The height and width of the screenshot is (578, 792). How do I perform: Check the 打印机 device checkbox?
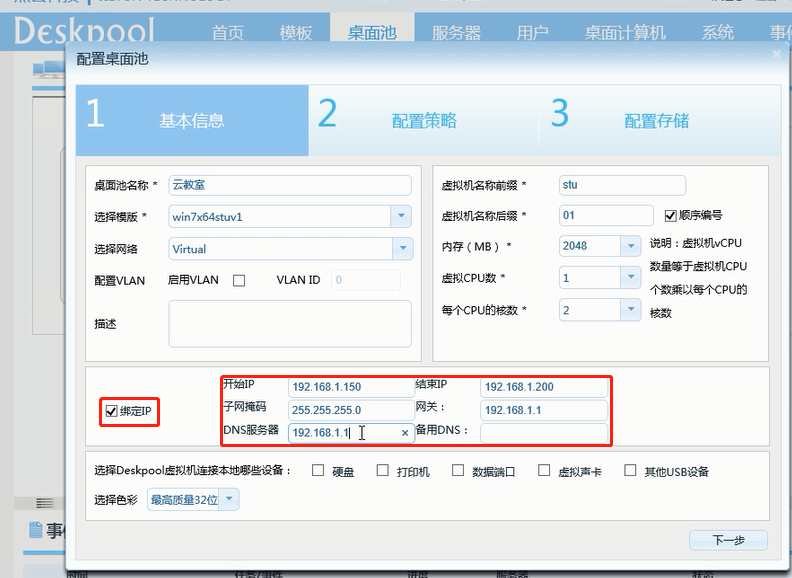tap(383, 470)
